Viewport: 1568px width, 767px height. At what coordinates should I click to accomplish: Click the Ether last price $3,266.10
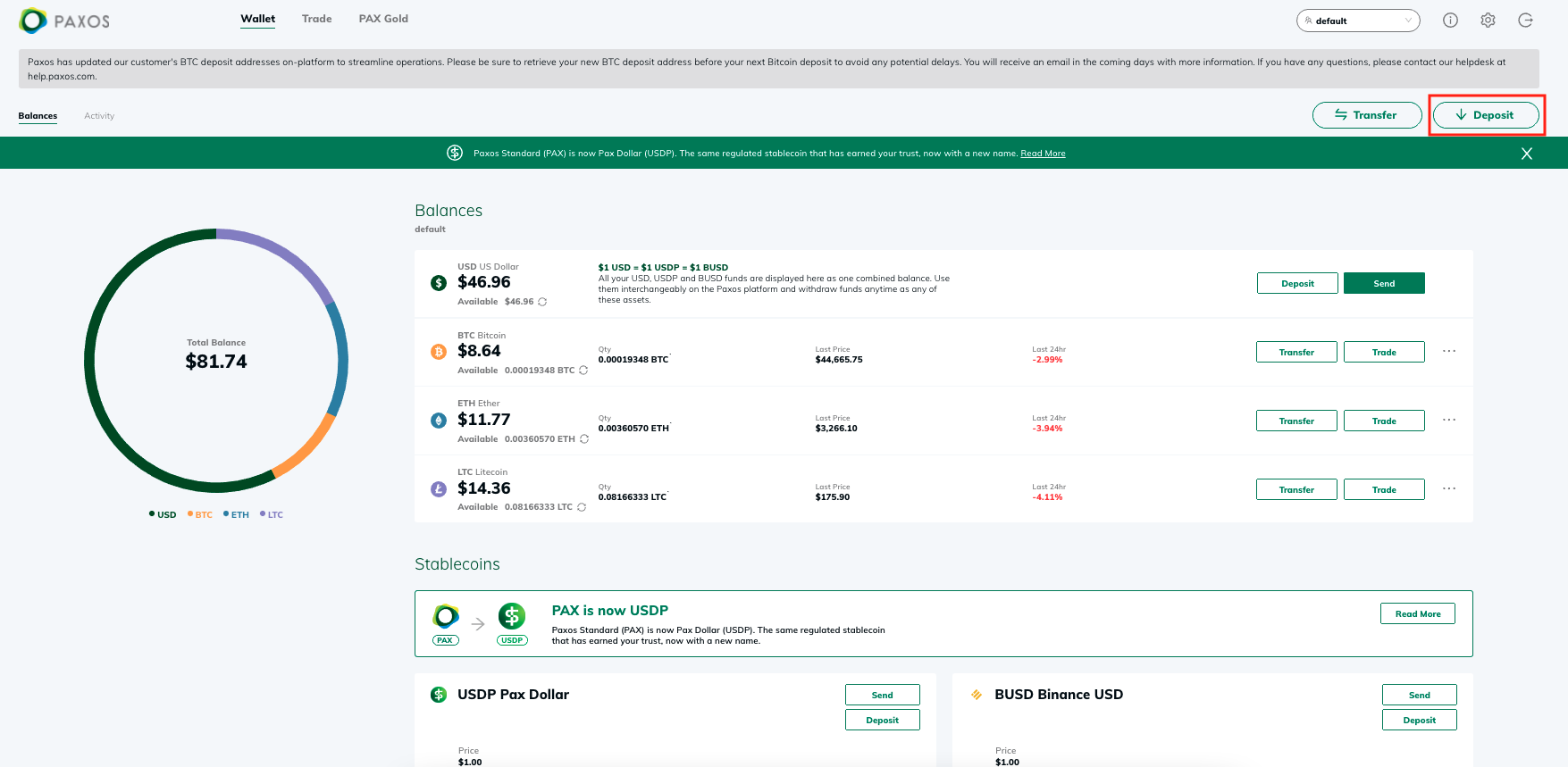pyautogui.click(x=836, y=429)
